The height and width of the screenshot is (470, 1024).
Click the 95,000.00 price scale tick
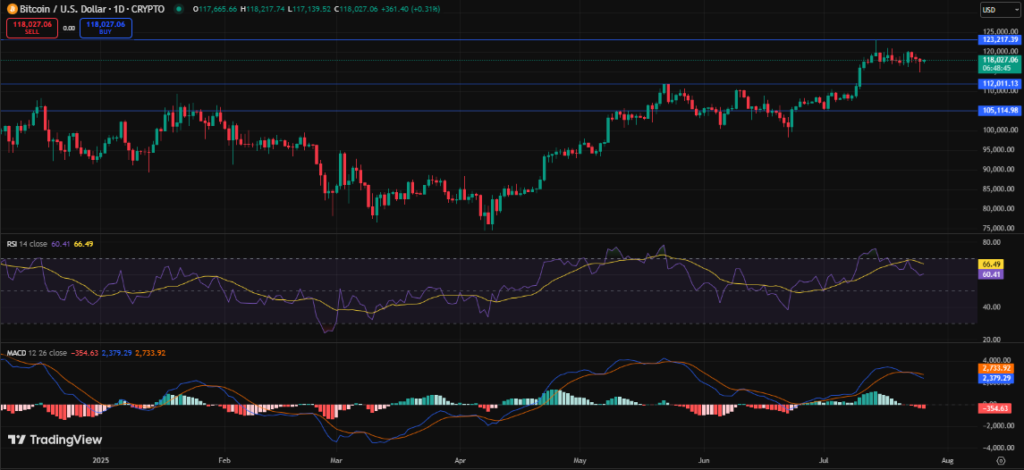pos(1000,149)
